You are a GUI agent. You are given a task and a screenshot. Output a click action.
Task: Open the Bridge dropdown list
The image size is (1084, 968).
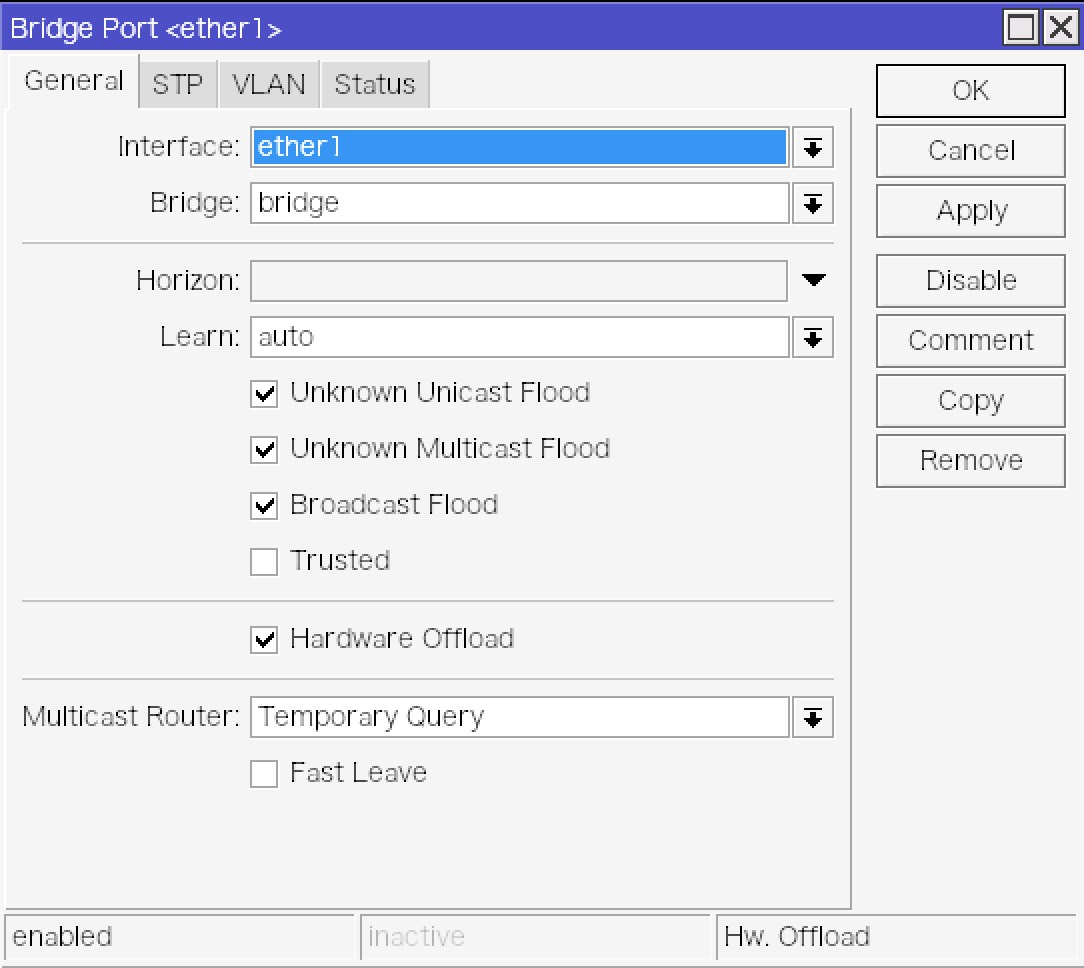(x=813, y=204)
